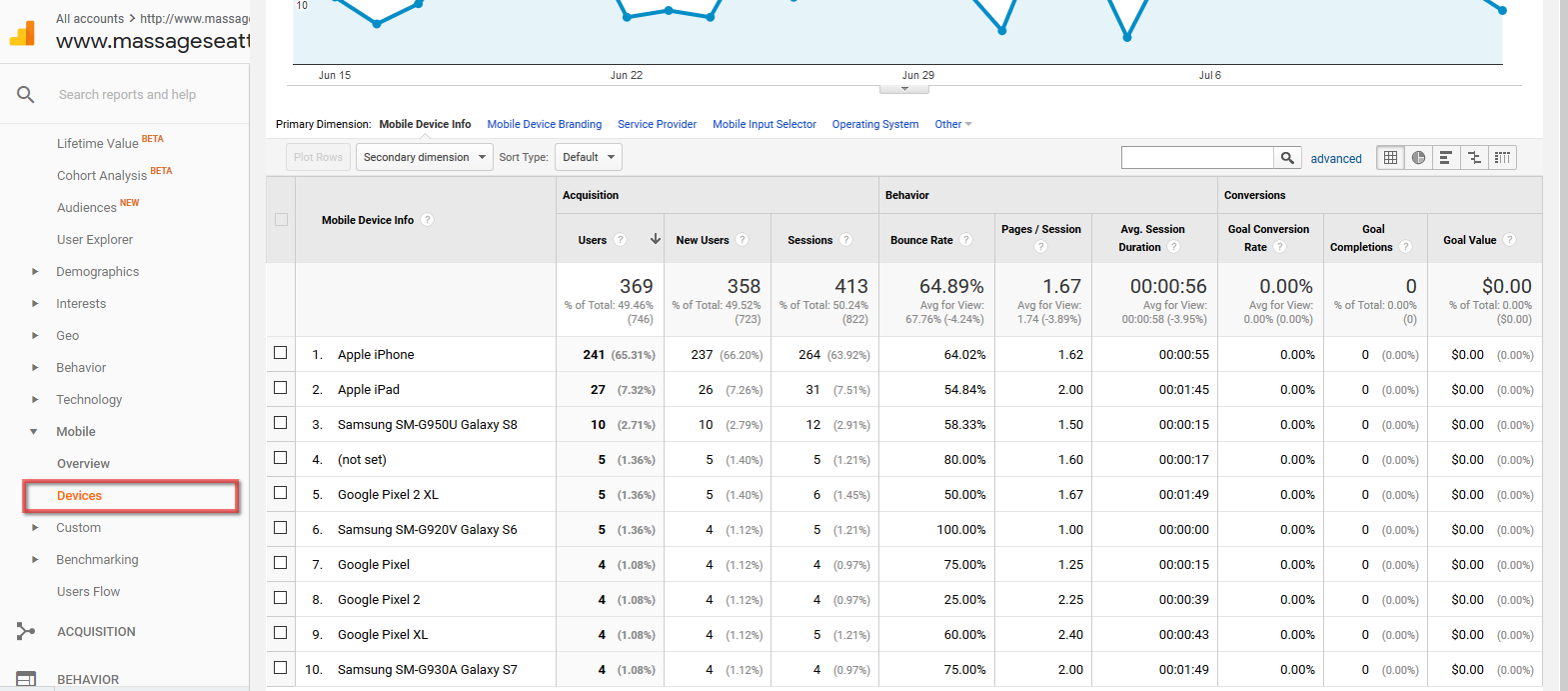
Task: Open Cohort Analysis report
Action: pyautogui.click(x=102, y=175)
